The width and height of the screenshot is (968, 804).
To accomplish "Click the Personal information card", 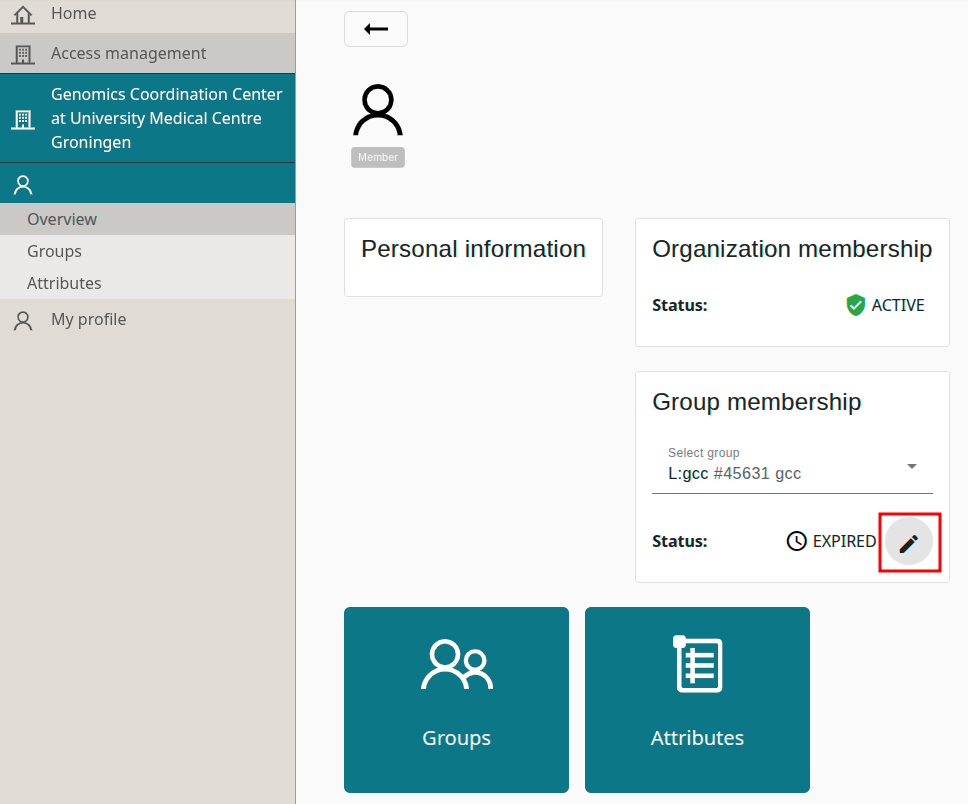I will click(x=473, y=257).
